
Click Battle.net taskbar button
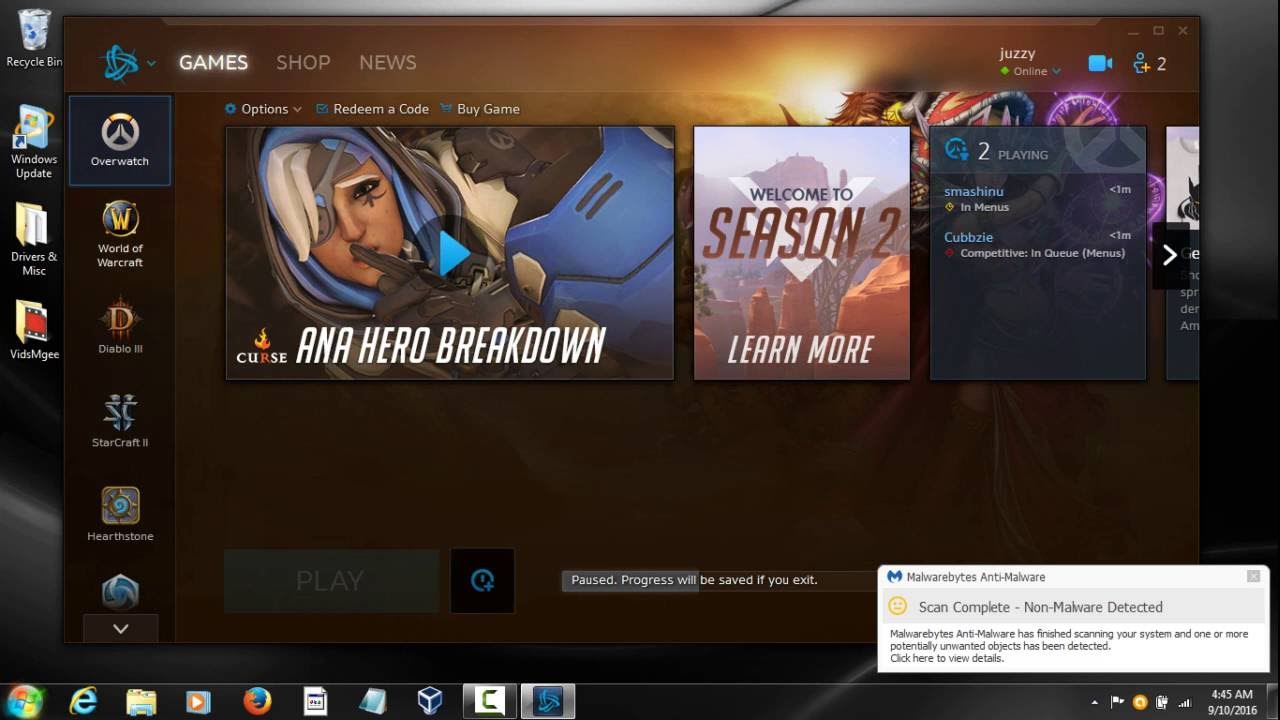[x=548, y=701]
